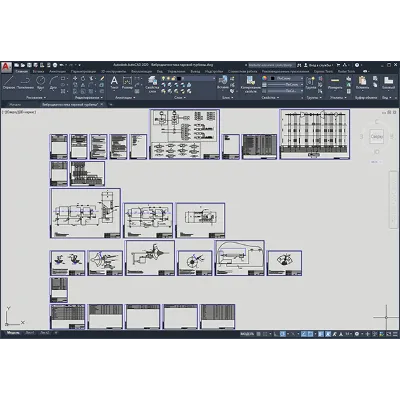Toggle the grid display in status bar

coord(258,334)
